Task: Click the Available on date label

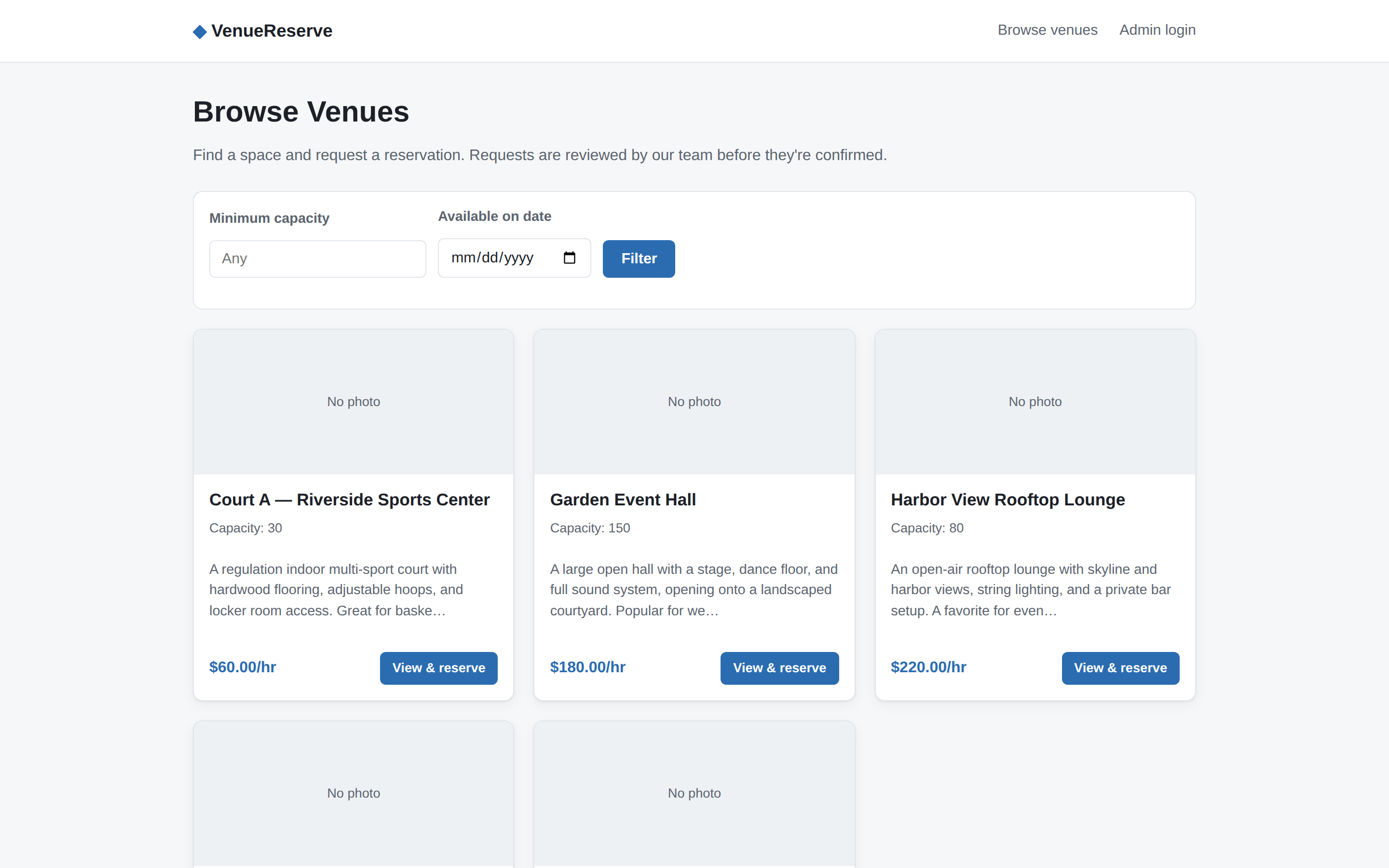Action: [495, 217]
